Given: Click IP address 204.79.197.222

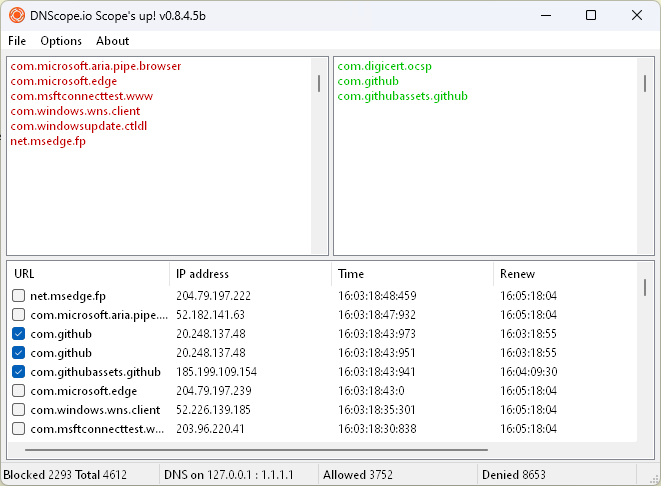Looking at the screenshot, I should click(x=213, y=295).
